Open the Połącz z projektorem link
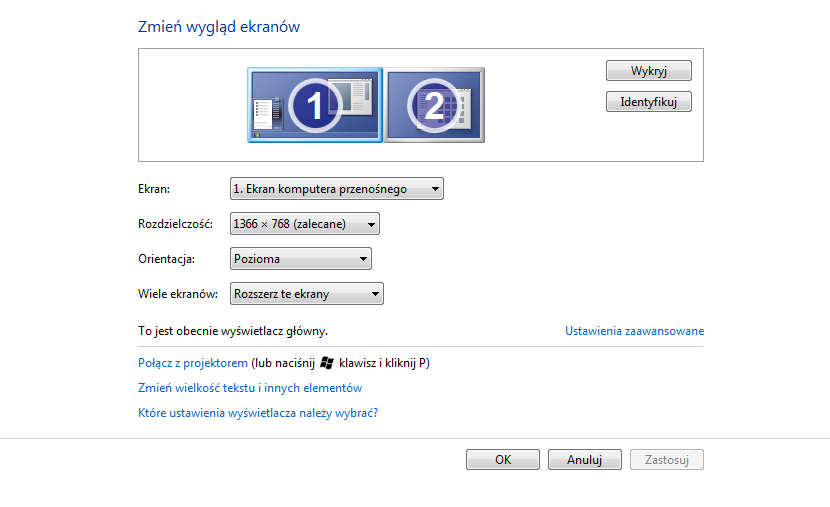 point(193,363)
